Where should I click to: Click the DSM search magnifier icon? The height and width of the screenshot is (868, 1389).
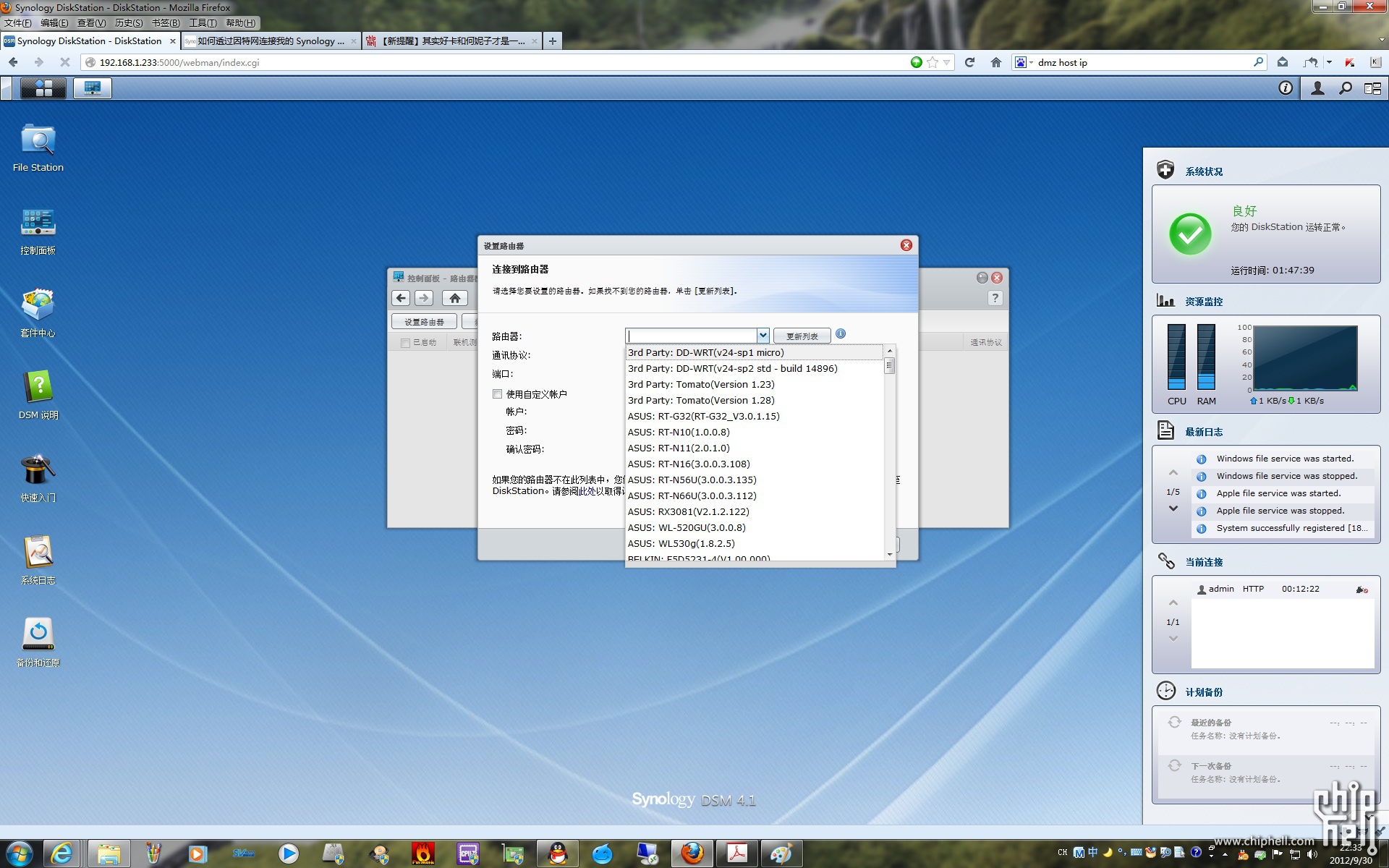tap(1345, 88)
